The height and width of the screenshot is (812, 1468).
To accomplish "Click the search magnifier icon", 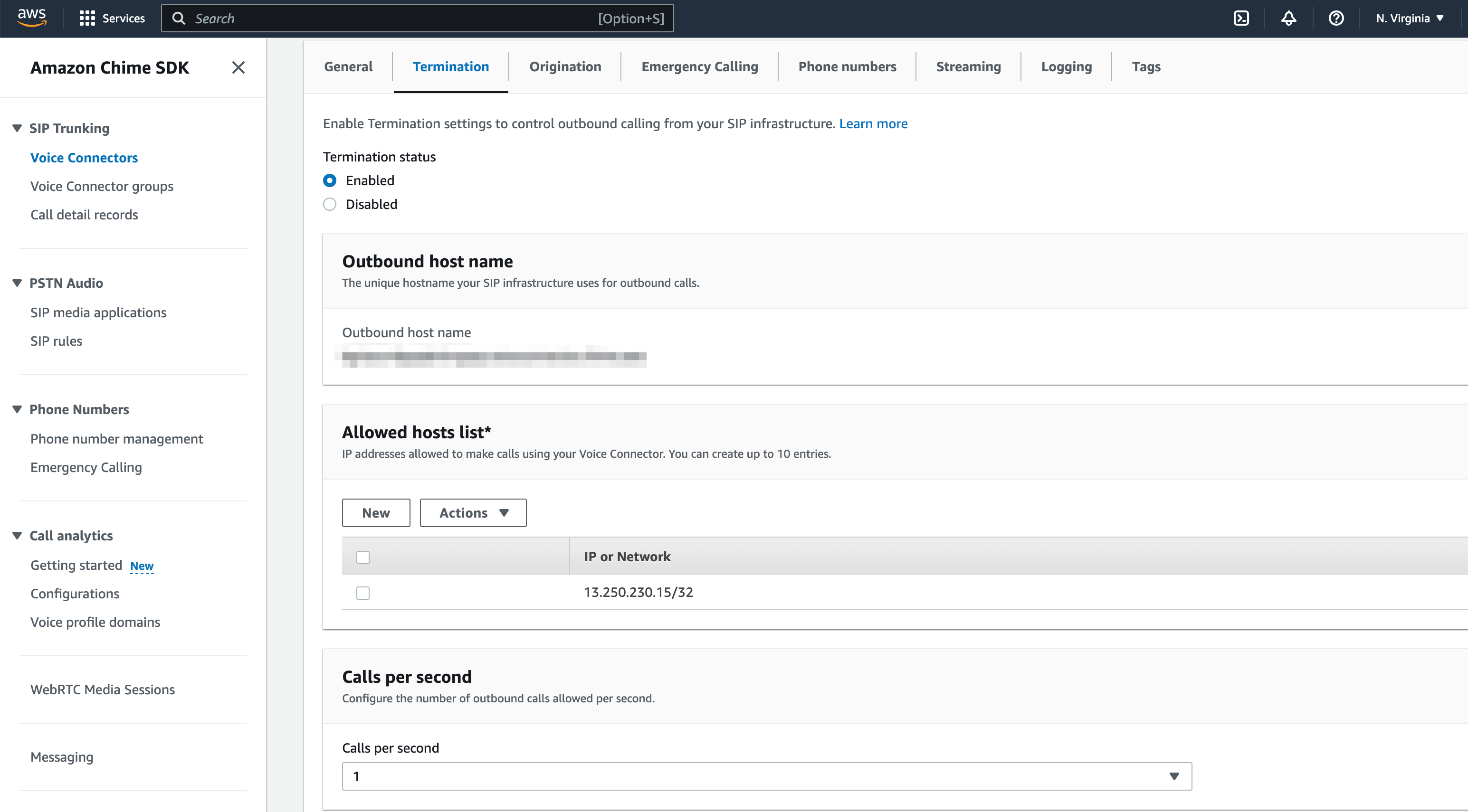I will pyautogui.click(x=178, y=18).
